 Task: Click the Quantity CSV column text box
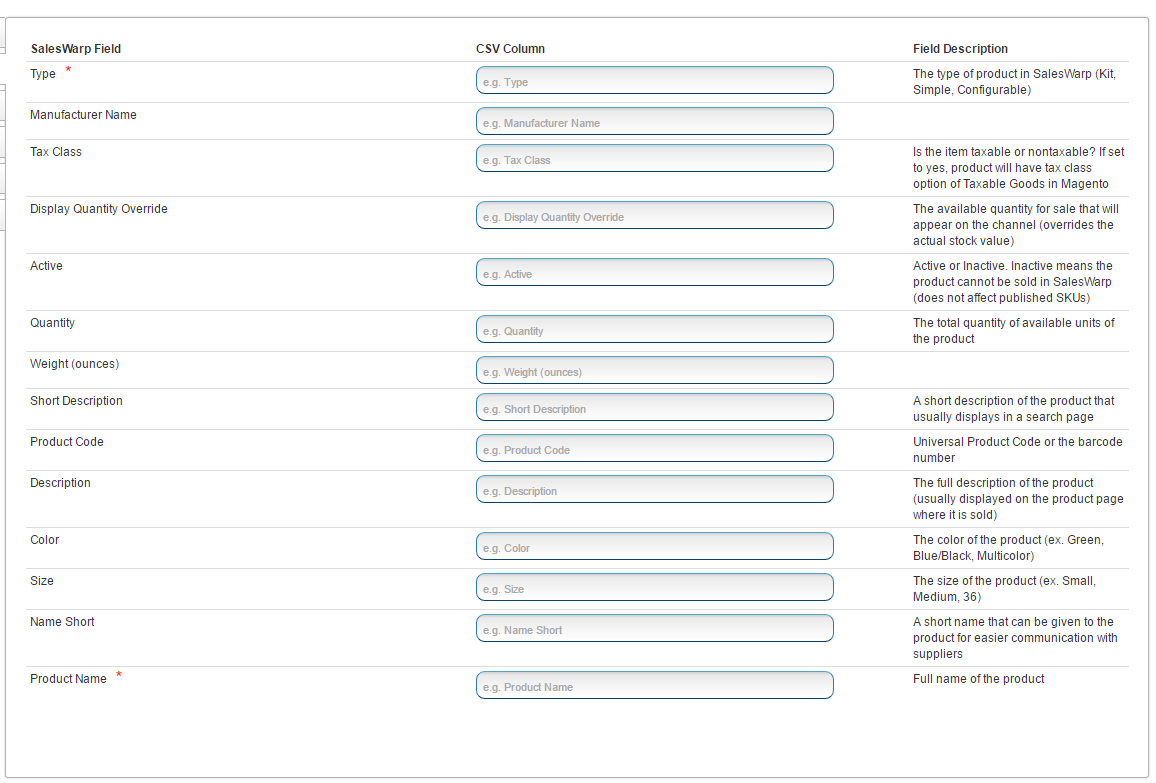[654, 330]
